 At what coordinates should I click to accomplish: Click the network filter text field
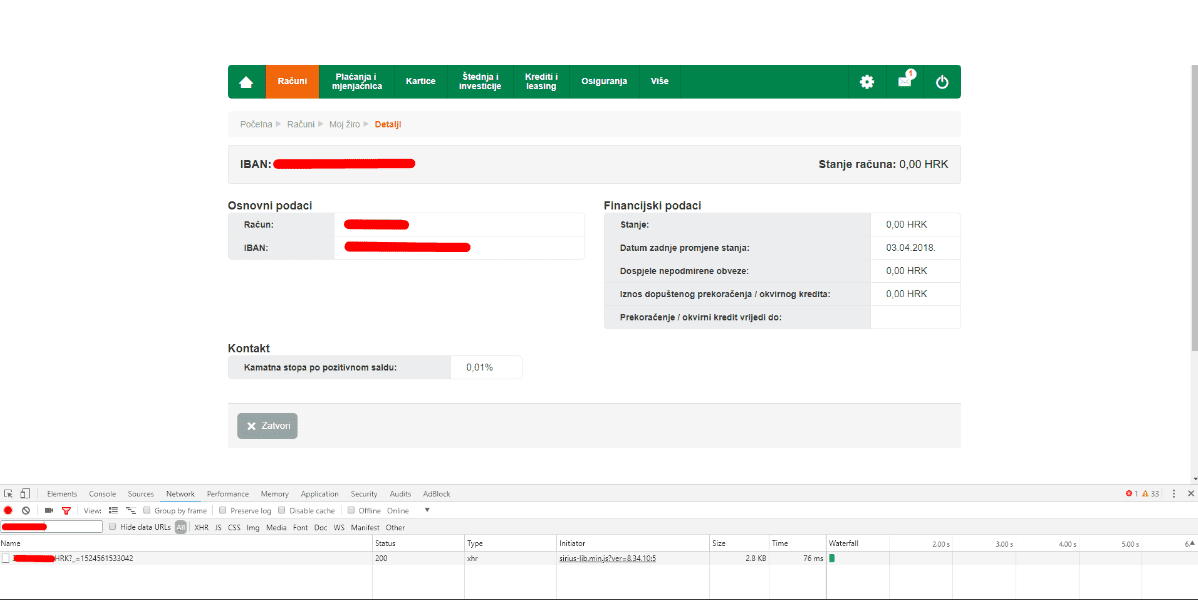pos(52,527)
